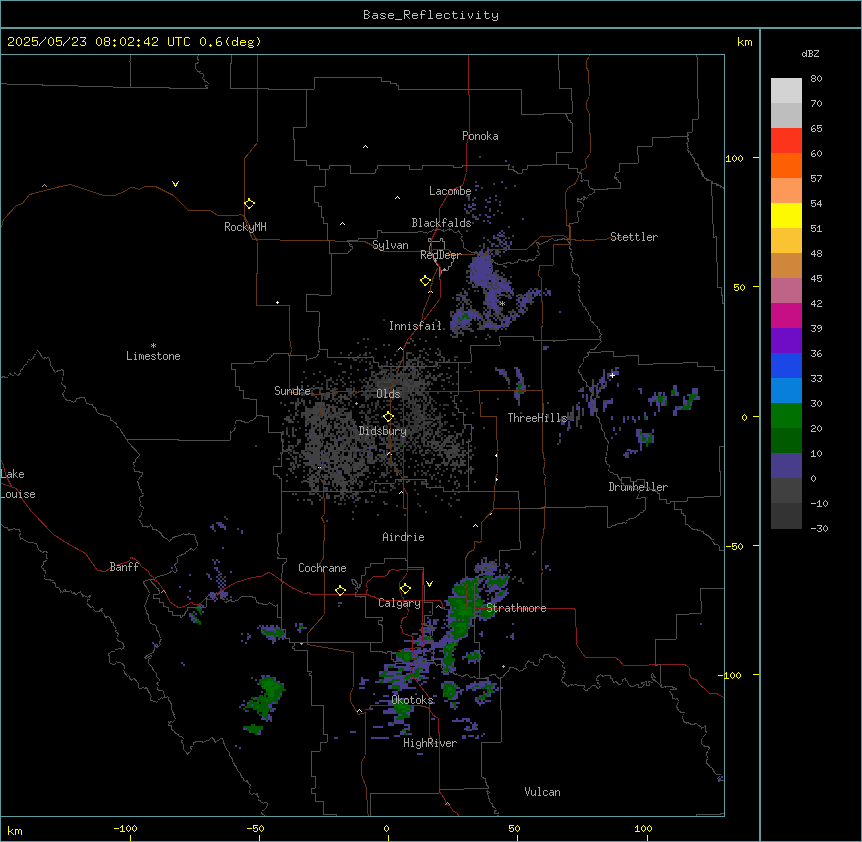
Task: Select the Innisfail label
Action: (416, 326)
